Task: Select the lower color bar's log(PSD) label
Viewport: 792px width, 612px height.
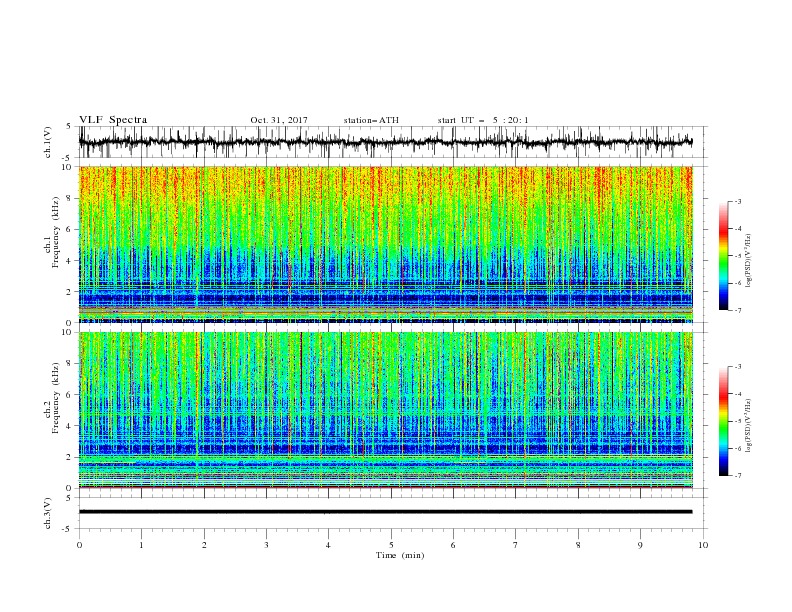Action: [x=749, y=426]
